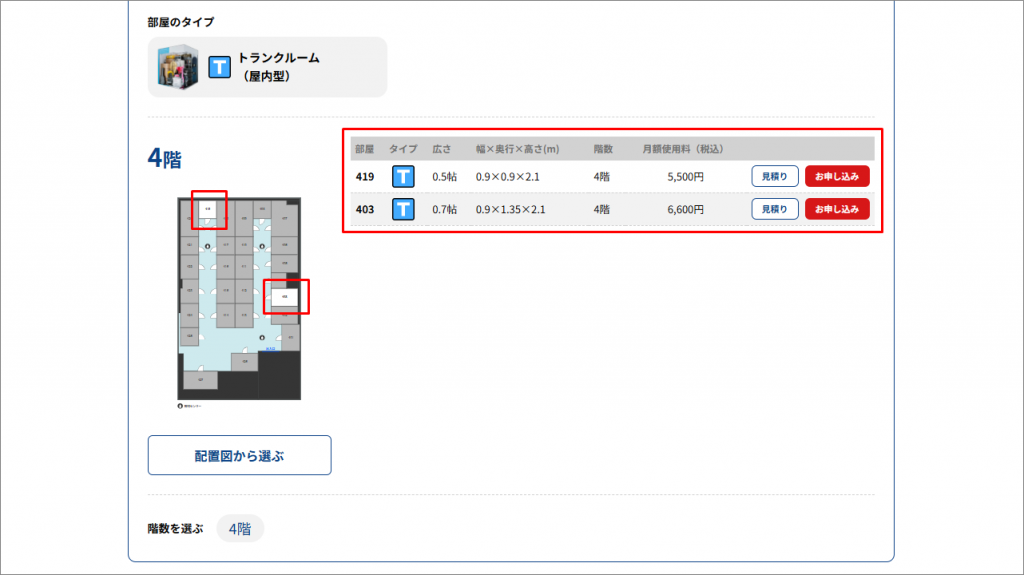Select room 419 on the floor map

click(x=208, y=209)
